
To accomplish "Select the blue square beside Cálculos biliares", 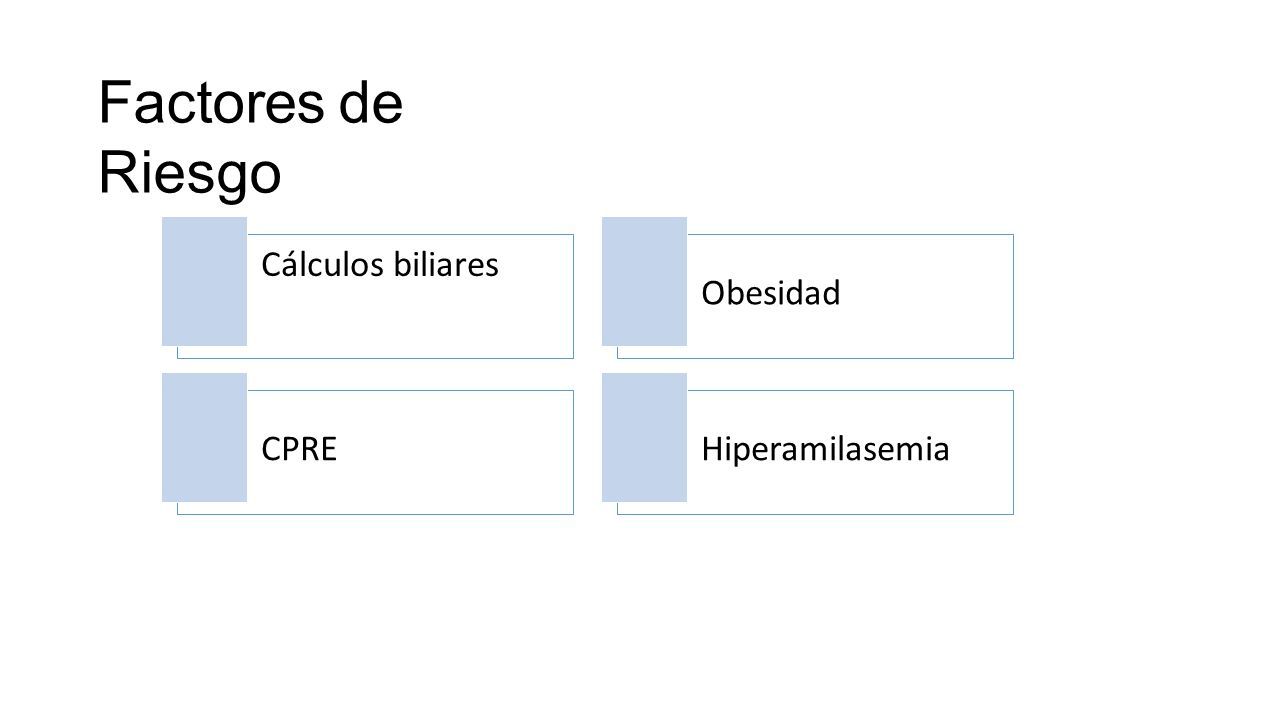I will coord(204,281).
